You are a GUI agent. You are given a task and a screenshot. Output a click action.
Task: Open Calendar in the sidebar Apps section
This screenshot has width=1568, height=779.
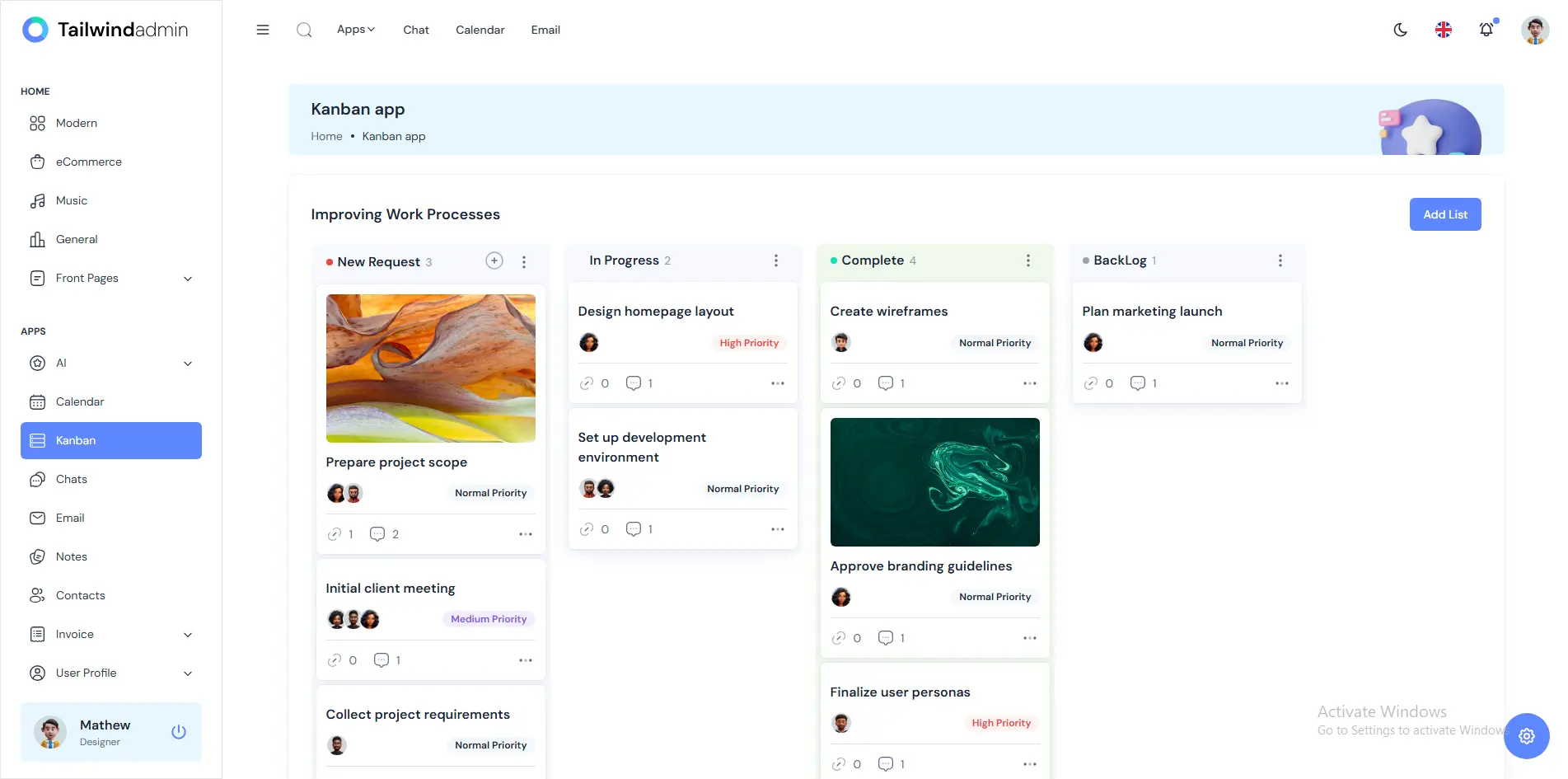111,402
